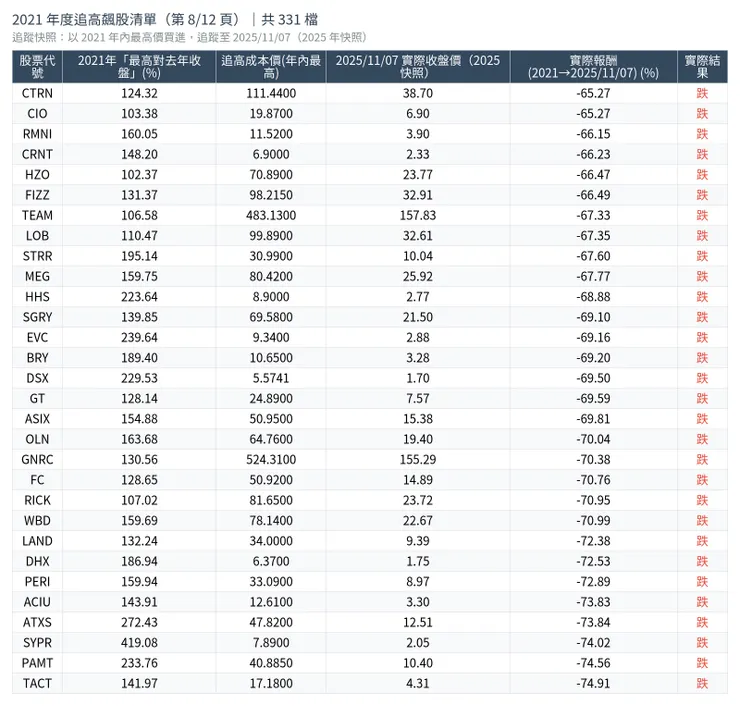Select ticker GNRC

click(x=37, y=460)
